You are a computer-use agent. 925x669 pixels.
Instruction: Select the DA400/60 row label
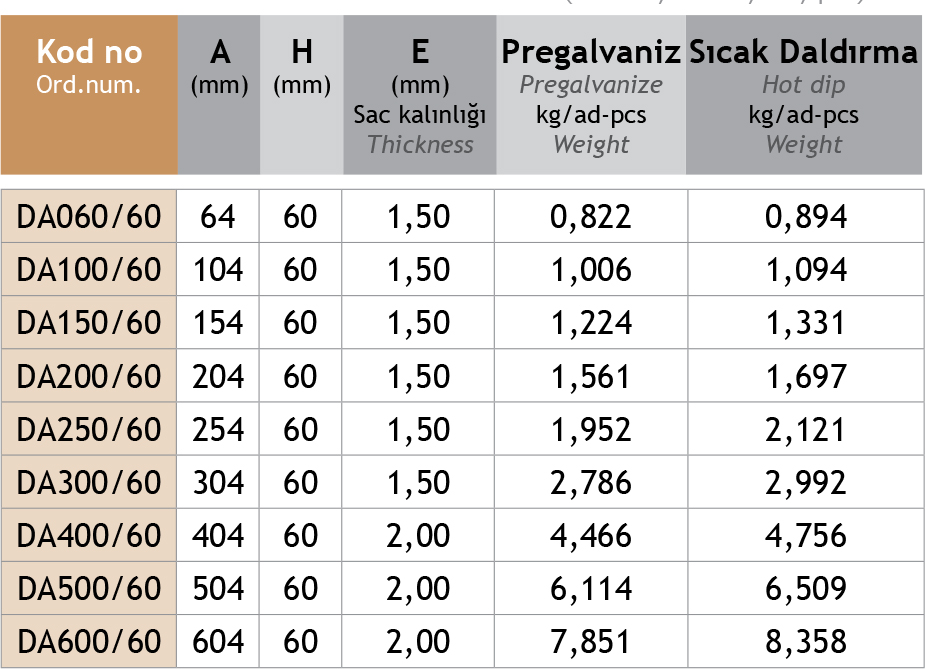tap(89, 536)
